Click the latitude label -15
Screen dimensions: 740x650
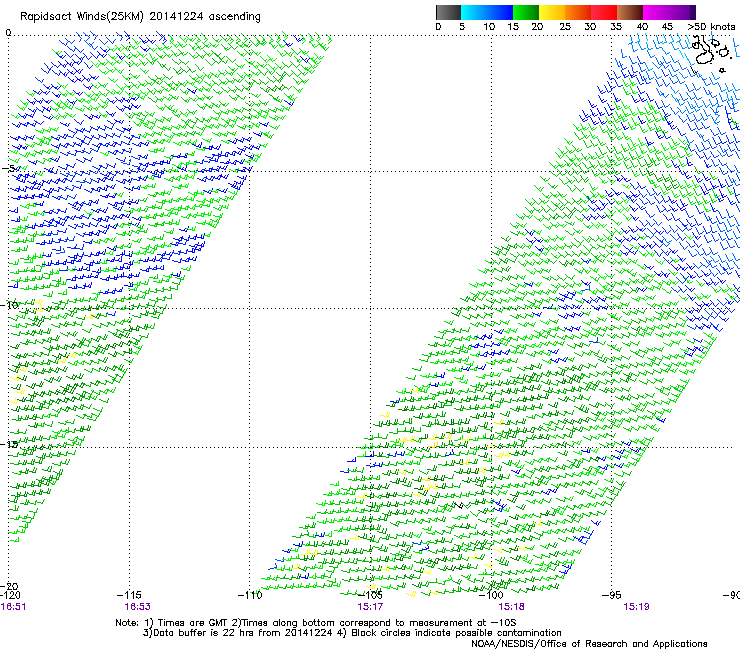click(x=9, y=444)
